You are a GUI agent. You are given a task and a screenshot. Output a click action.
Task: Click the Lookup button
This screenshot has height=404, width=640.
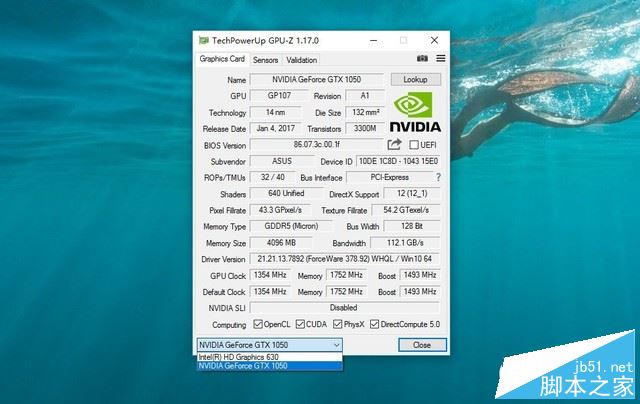coord(416,79)
